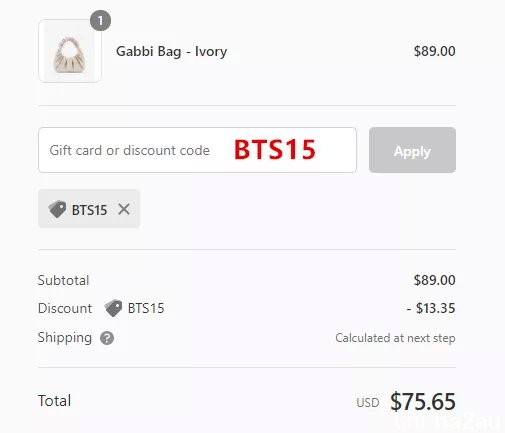The height and width of the screenshot is (433, 505).
Task: Click the item price $89.00
Action: 434,51
